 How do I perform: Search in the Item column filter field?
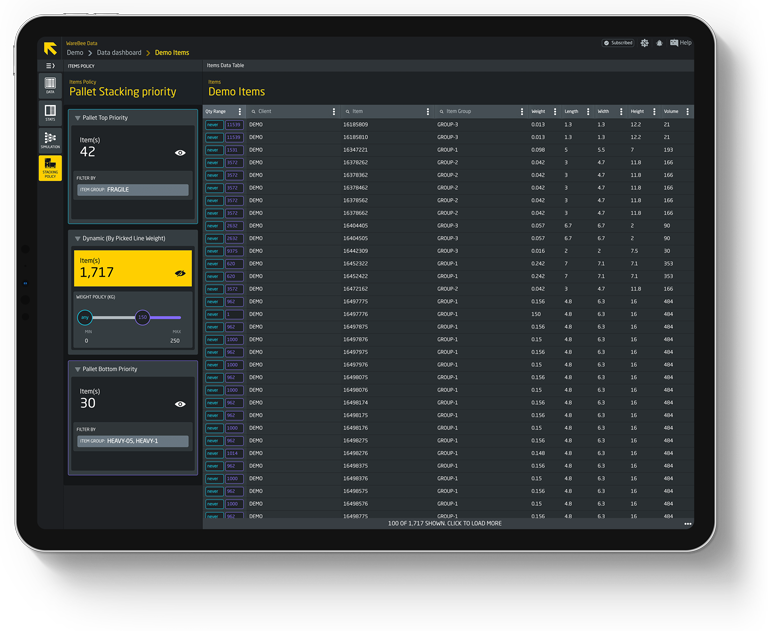387,112
